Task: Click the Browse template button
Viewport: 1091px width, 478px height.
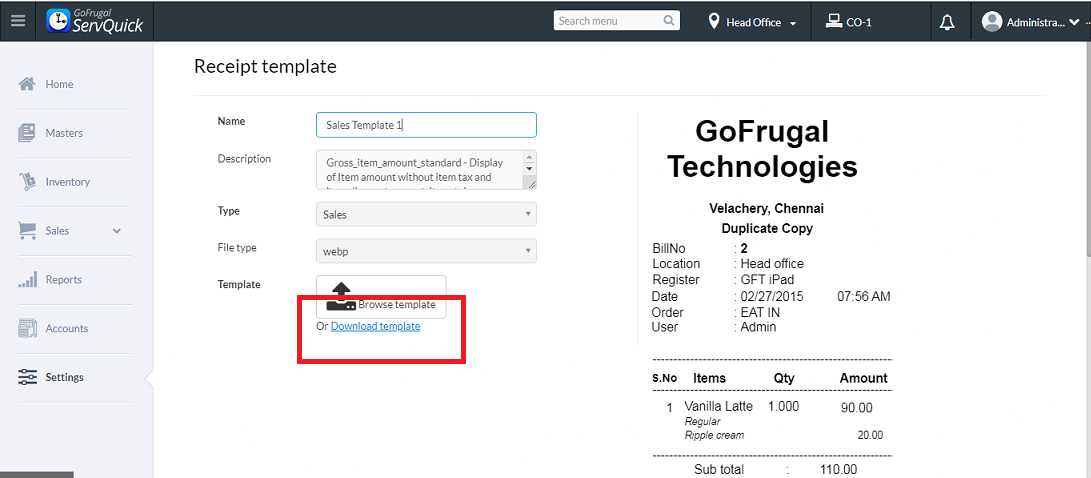Action: coord(381,298)
